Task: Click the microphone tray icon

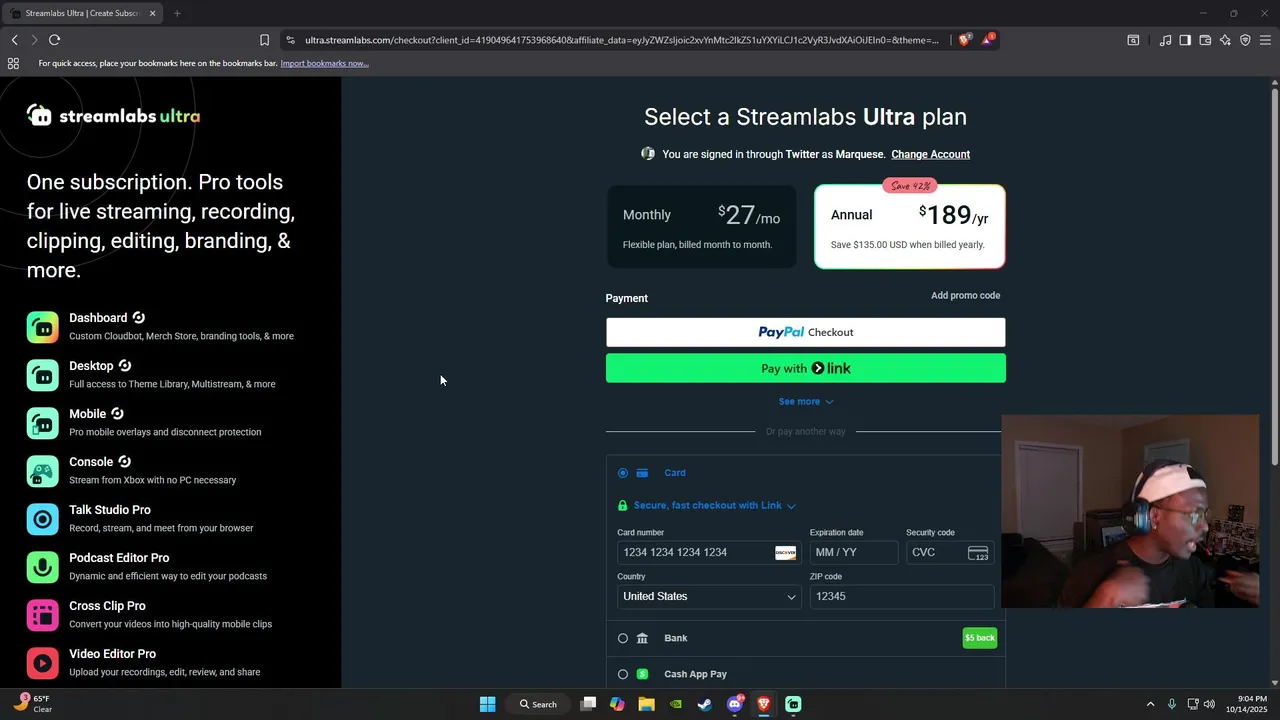Action: [x=1171, y=704]
